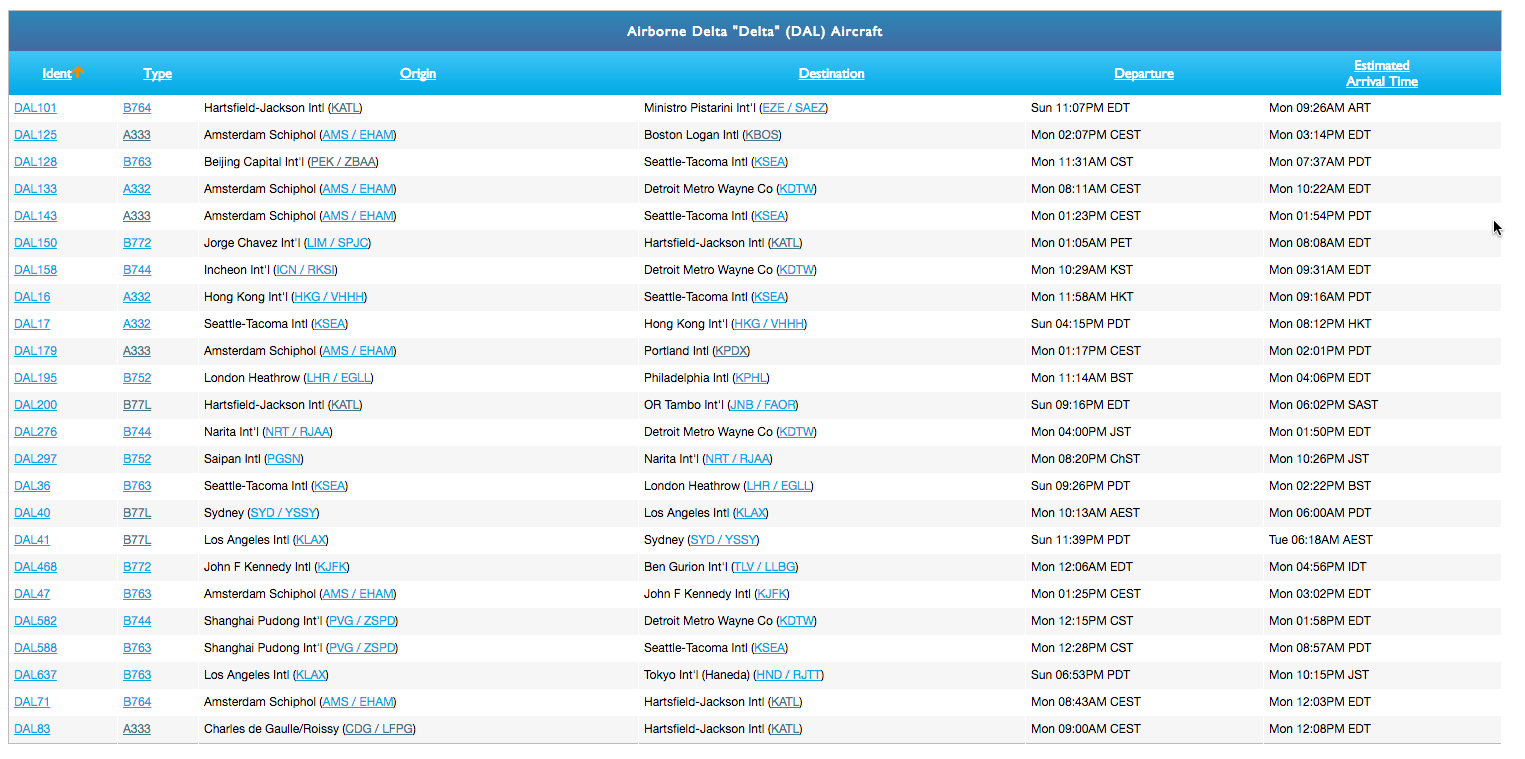Open flight DAL128
The width and height of the screenshot is (1525, 759).
[35, 162]
